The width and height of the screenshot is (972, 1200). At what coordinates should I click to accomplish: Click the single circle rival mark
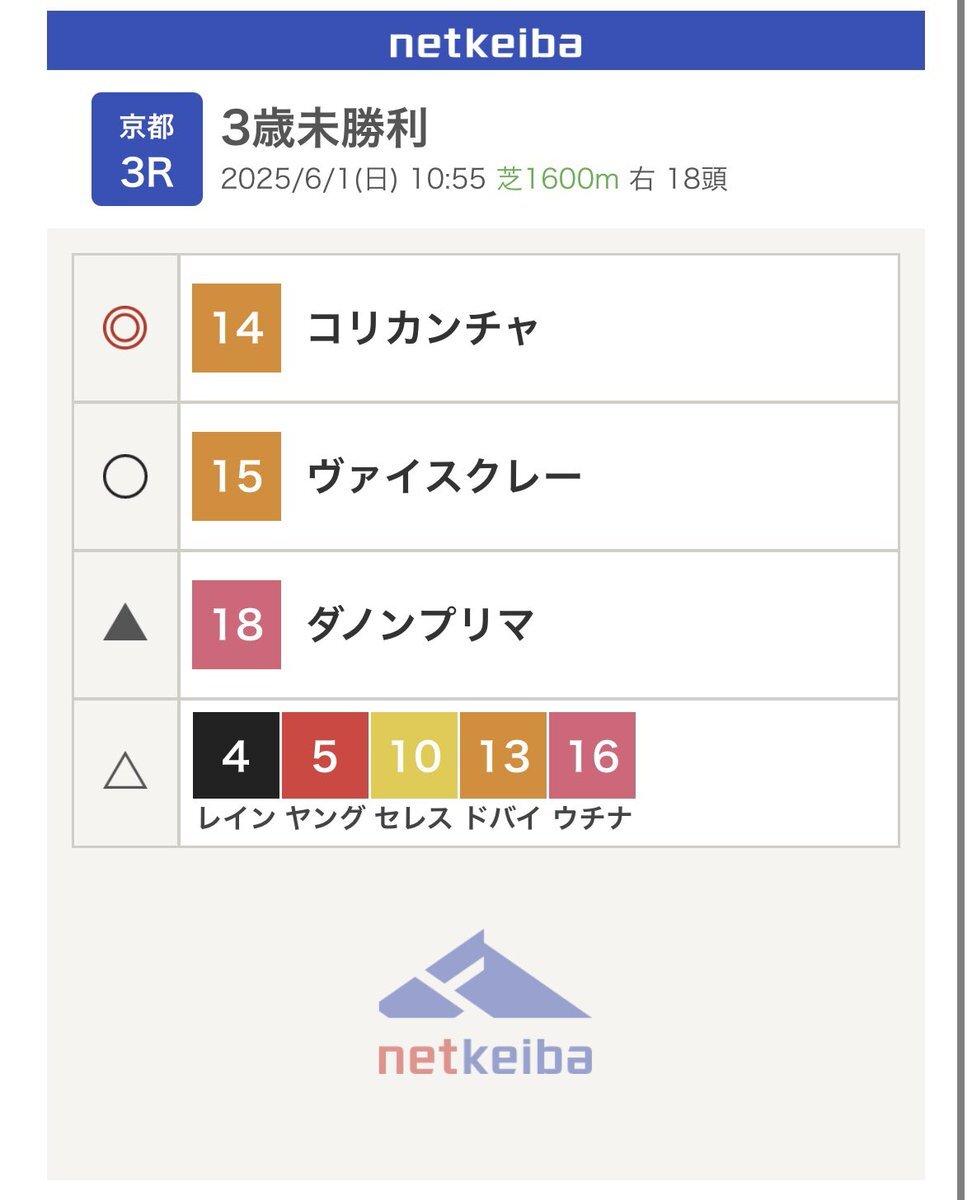click(125, 476)
